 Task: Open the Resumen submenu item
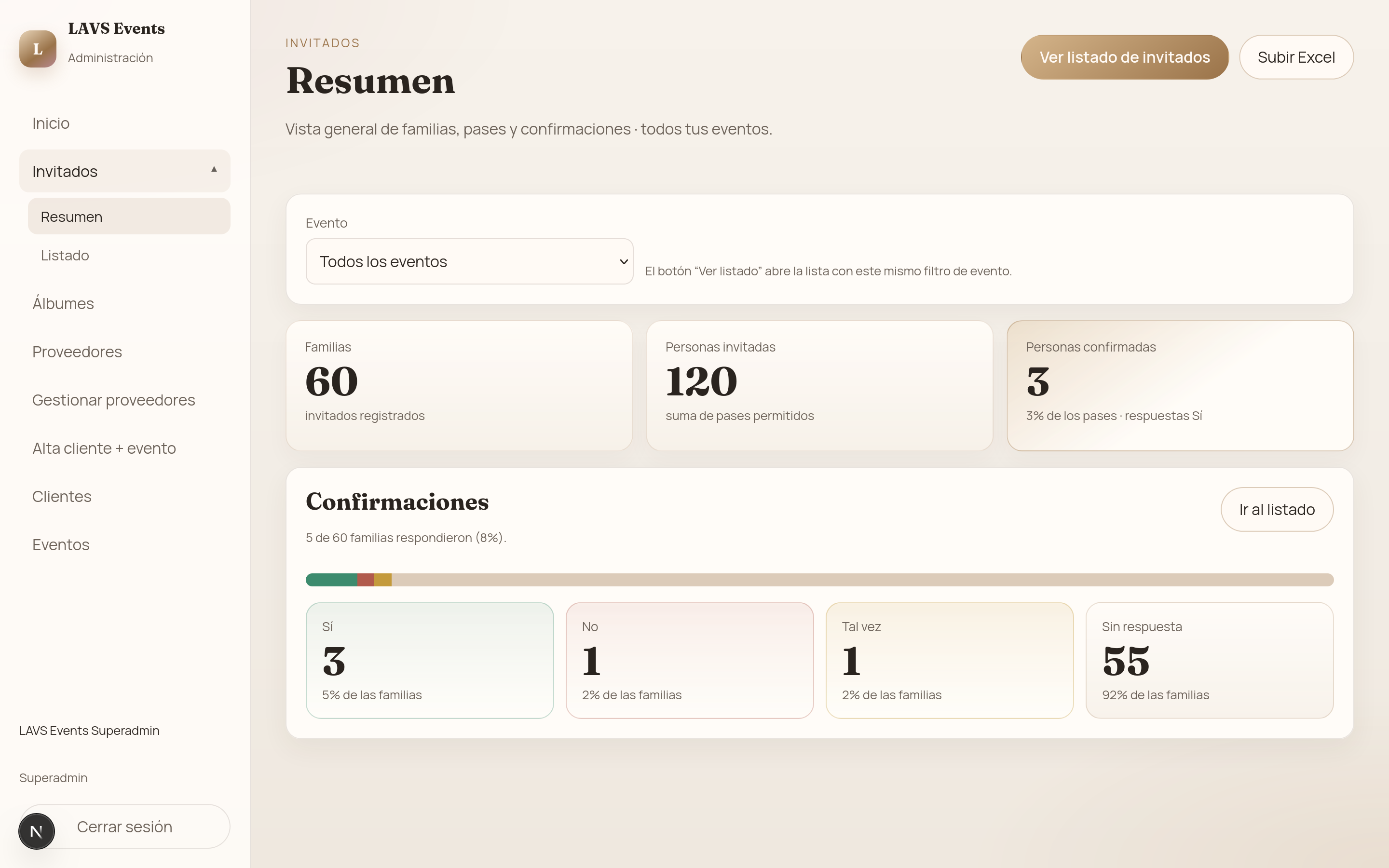tap(129, 217)
